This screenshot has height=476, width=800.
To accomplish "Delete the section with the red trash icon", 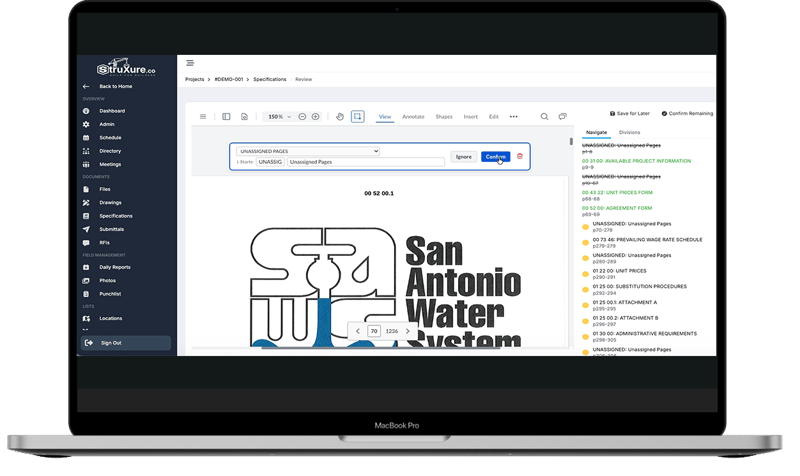I will (x=519, y=157).
